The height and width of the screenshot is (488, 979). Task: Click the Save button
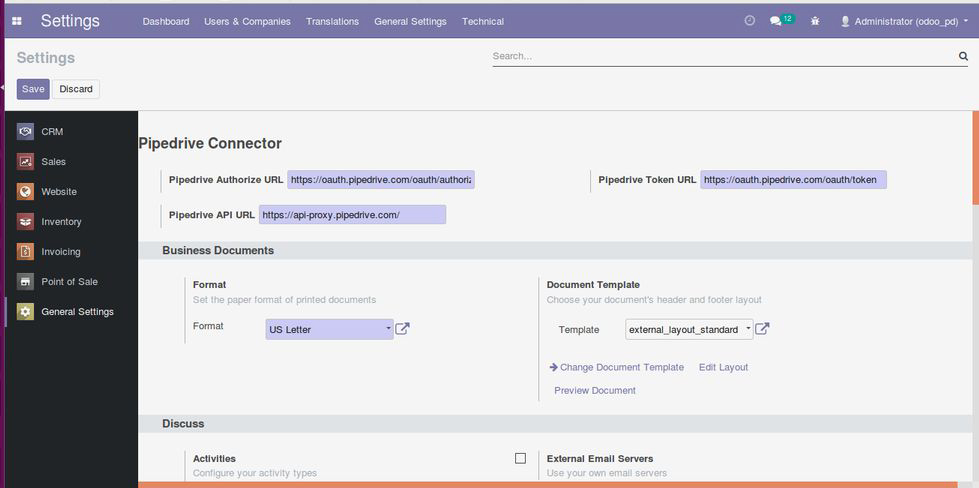[33, 89]
